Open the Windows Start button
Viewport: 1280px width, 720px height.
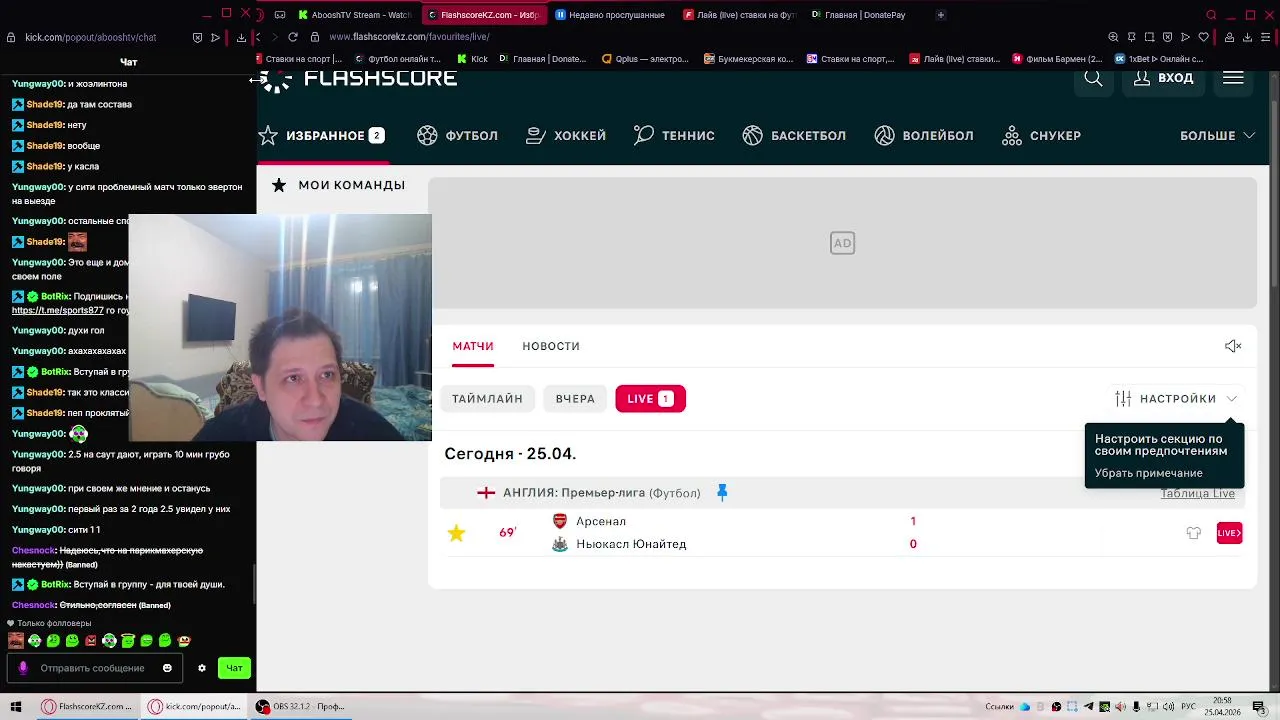click(15, 706)
